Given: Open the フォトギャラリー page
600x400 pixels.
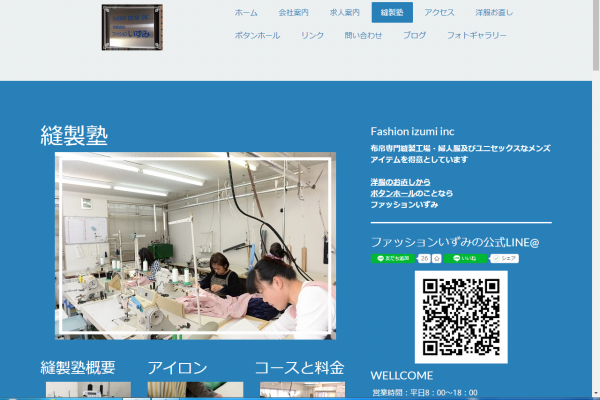Looking at the screenshot, I should pos(476,35).
